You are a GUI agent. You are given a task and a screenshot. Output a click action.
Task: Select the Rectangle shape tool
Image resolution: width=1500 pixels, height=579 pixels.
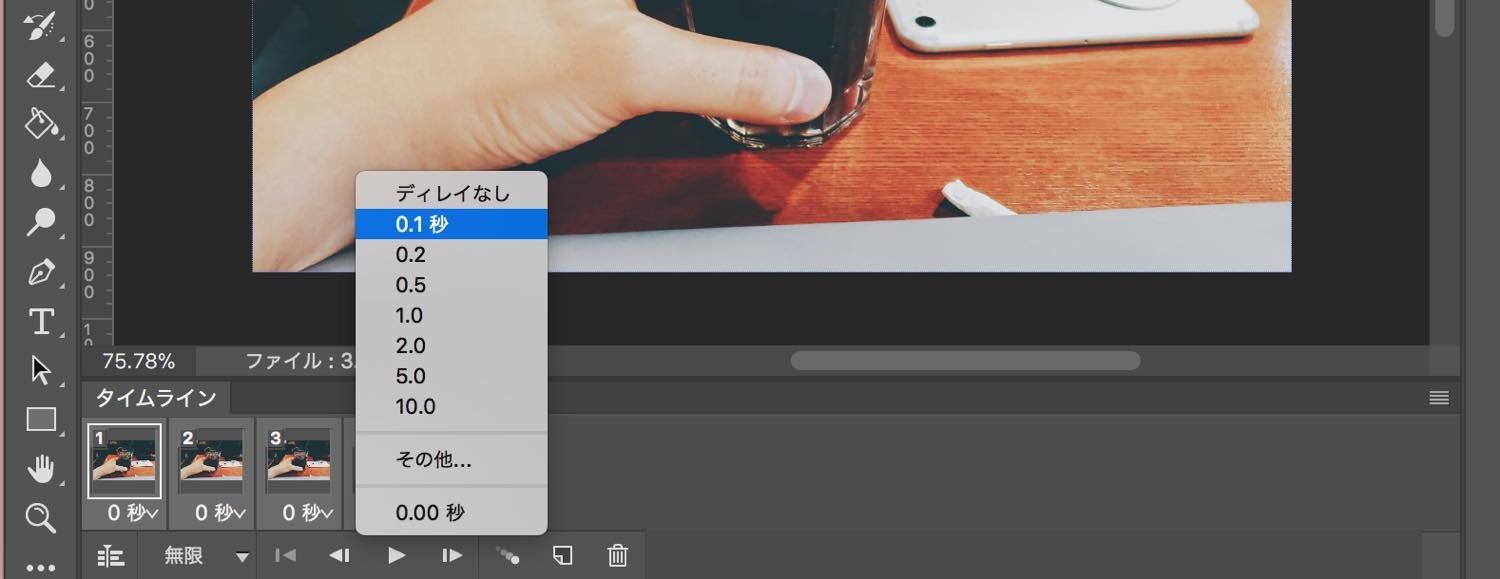coord(40,419)
